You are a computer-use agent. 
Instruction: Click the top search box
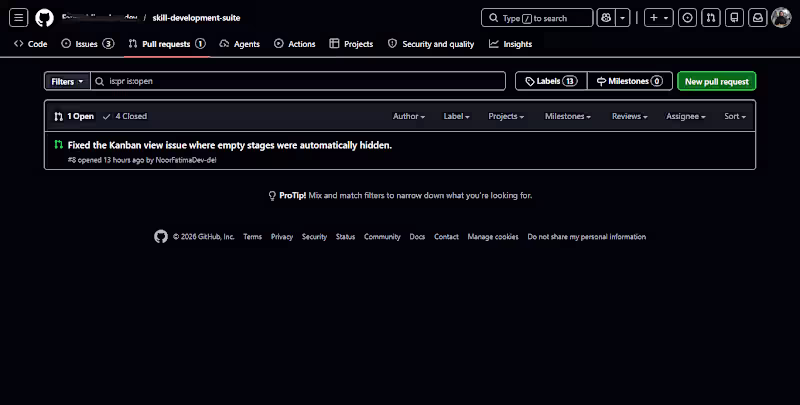click(537, 18)
